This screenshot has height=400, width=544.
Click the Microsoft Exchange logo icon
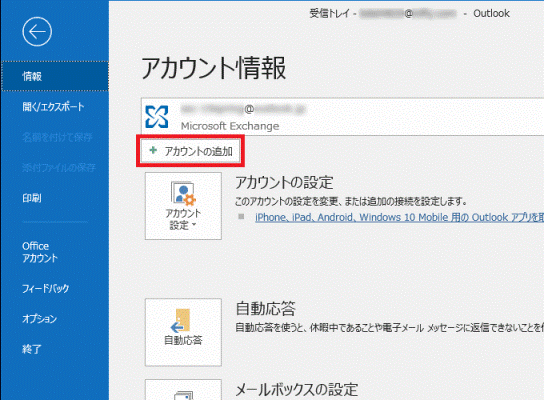click(x=157, y=117)
